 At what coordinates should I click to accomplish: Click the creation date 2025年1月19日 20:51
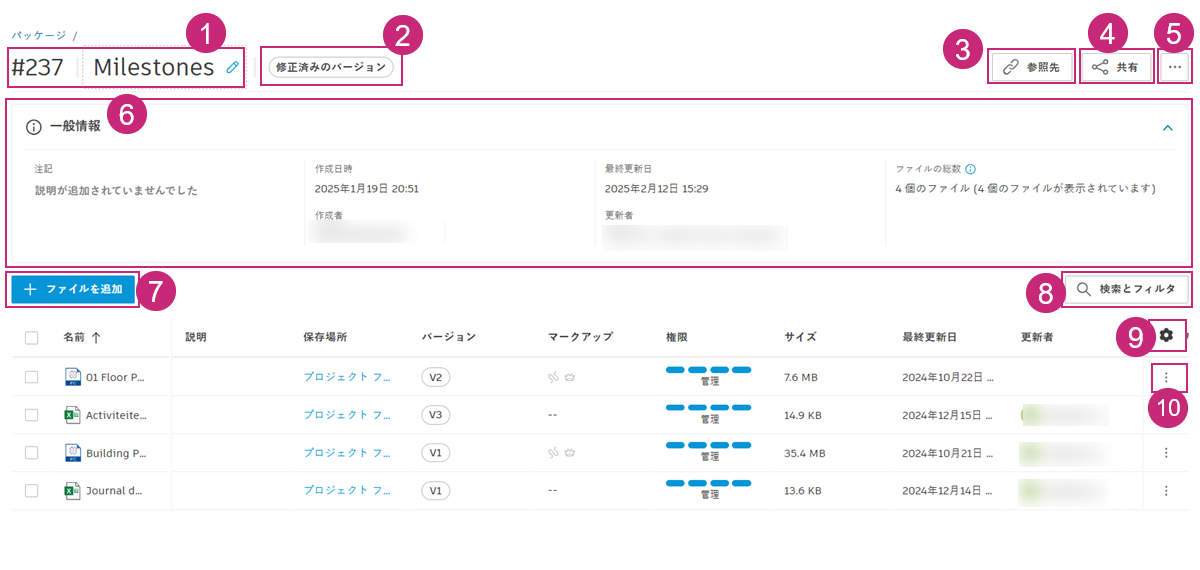point(367,189)
